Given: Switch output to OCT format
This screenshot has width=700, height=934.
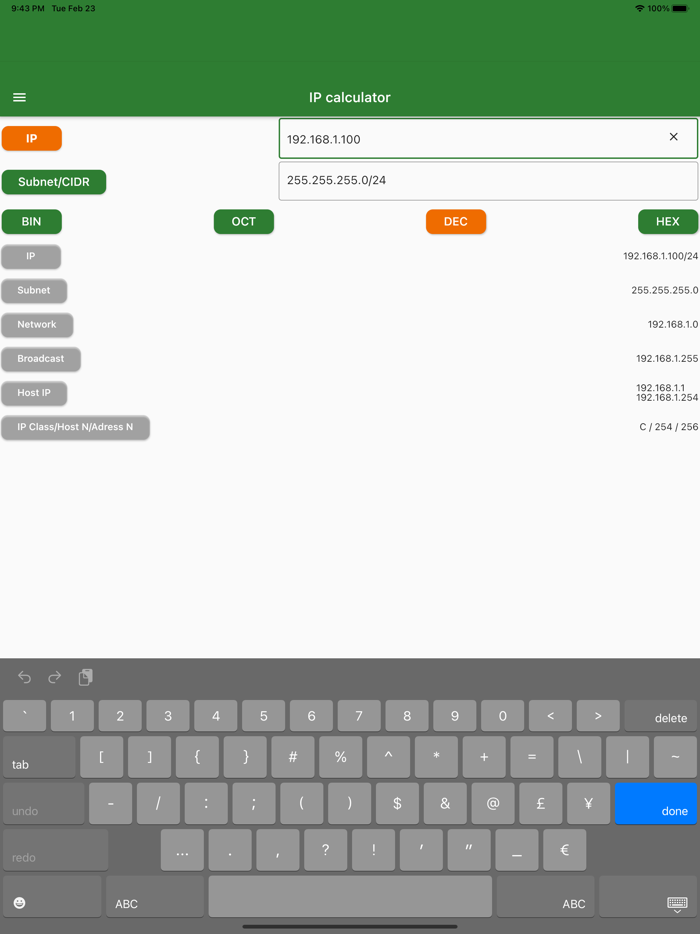Looking at the screenshot, I should pyautogui.click(x=244, y=222).
